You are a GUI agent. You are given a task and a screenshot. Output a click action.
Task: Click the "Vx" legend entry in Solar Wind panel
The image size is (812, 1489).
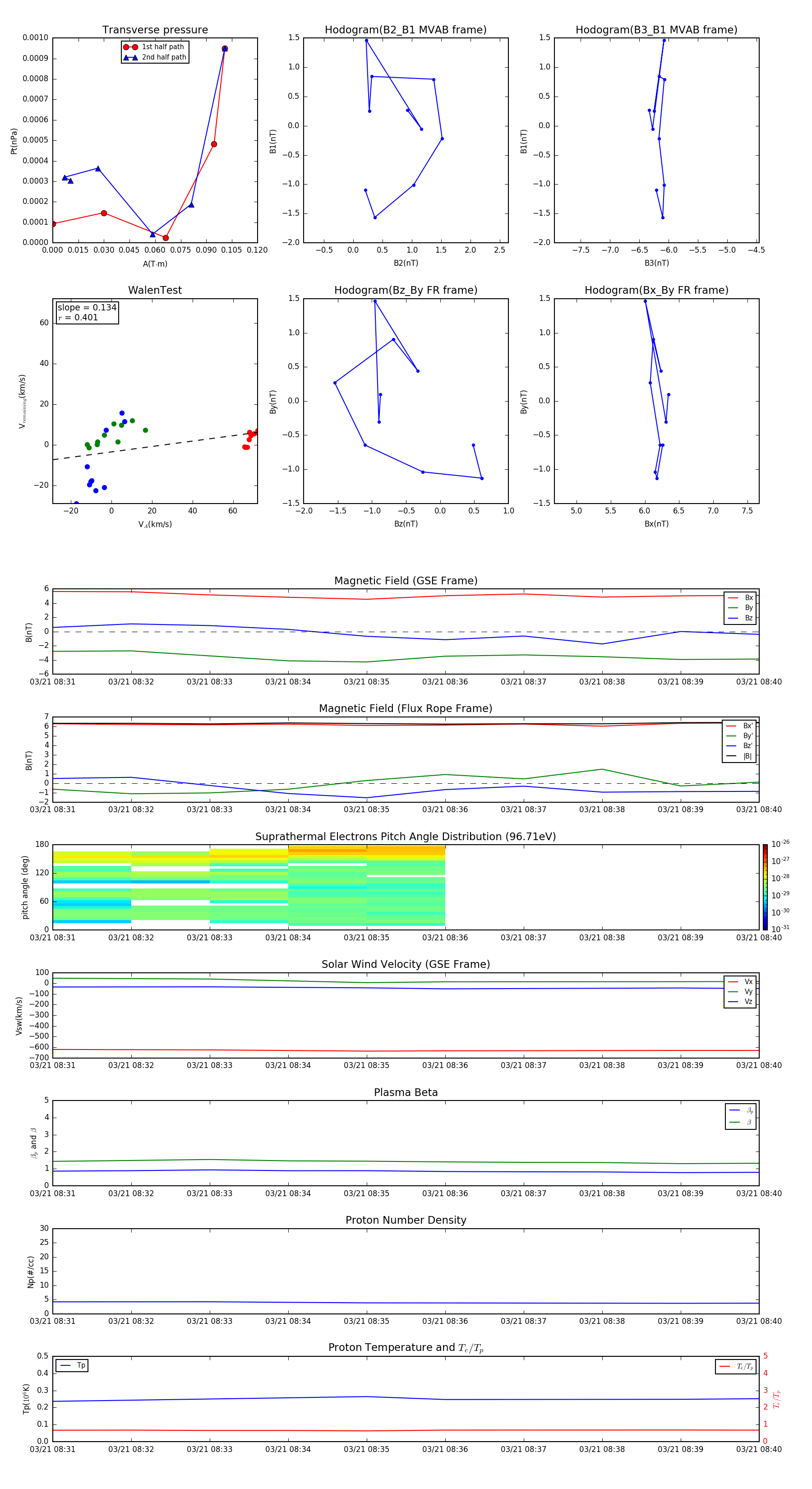741,981
